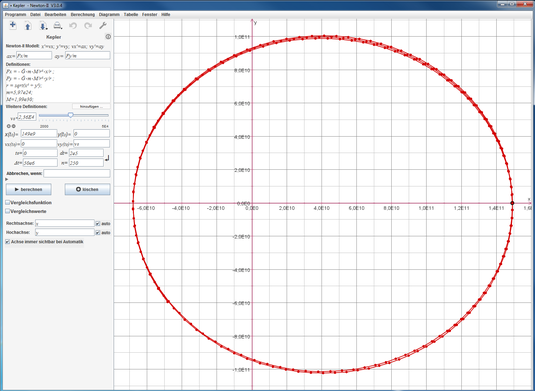Open settings with the wrench icon
This screenshot has height=391, width=535.
[x=103, y=26]
